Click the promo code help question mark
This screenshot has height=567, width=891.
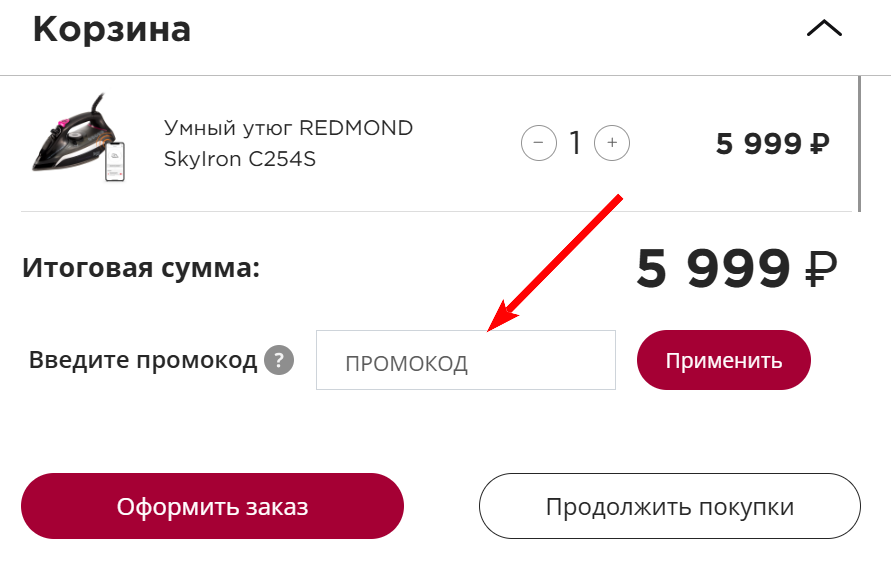(x=279, y=360)
